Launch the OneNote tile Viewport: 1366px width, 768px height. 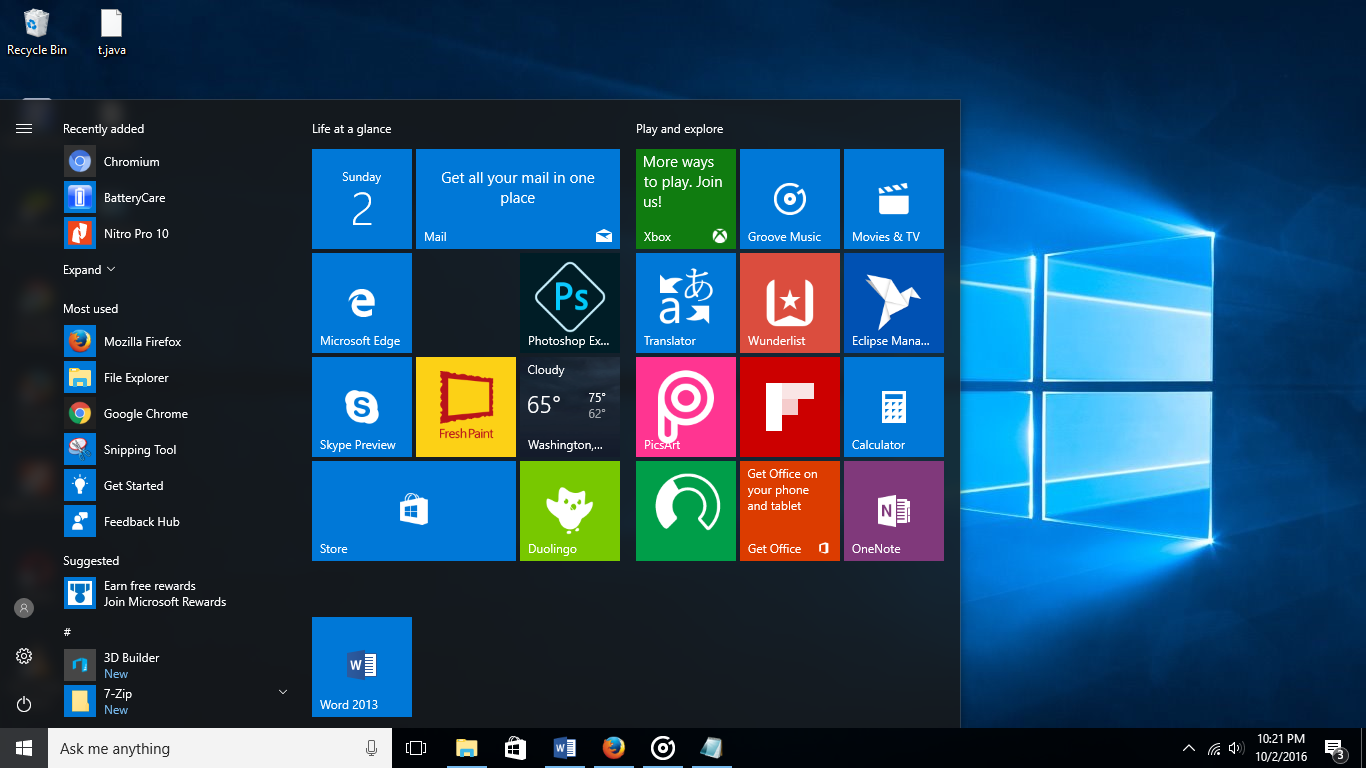(894, 511)
